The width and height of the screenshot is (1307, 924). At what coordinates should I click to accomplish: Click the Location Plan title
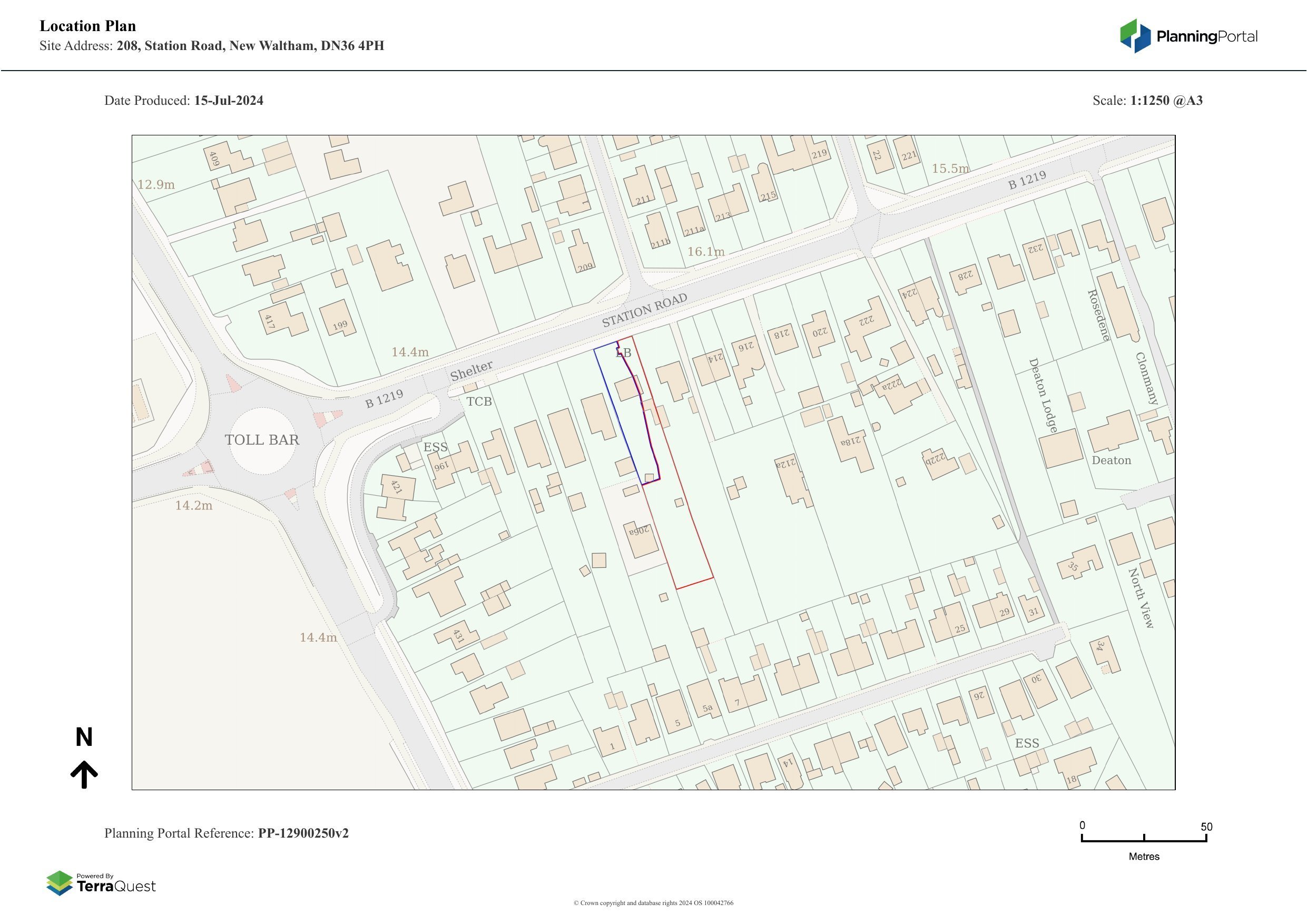point(87,26)
